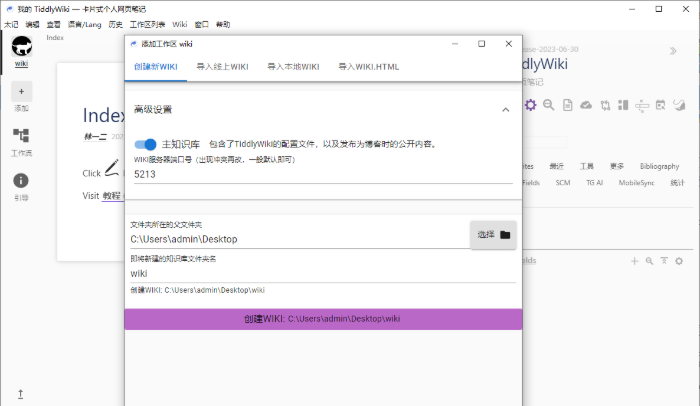The height and width of the screenshot is (406, 700).
Task: Click the sync arrows icon in toolbar
Action: pos(605,105)
